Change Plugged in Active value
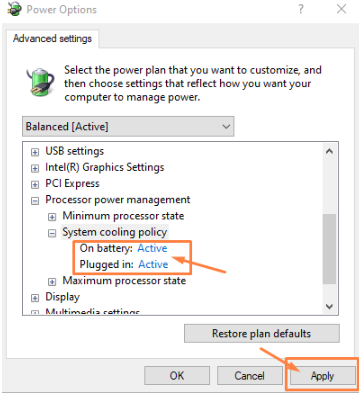The image size is (361, 395). (x=153, y=264)
